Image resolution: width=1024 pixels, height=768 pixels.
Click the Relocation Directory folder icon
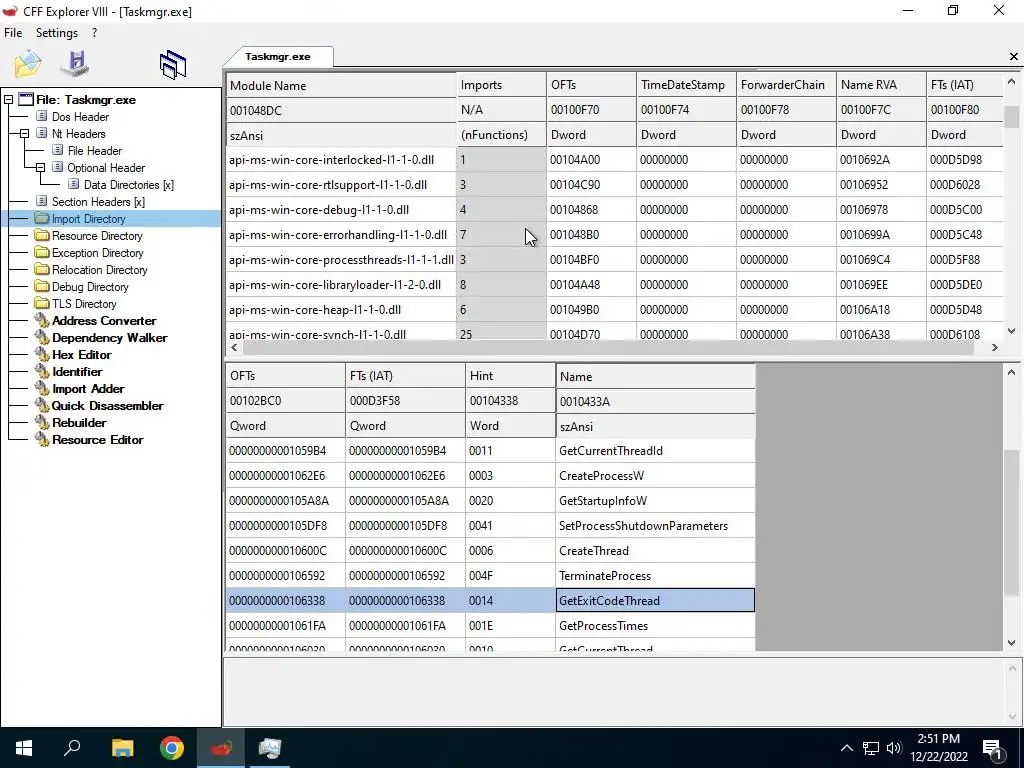(42, 269)
